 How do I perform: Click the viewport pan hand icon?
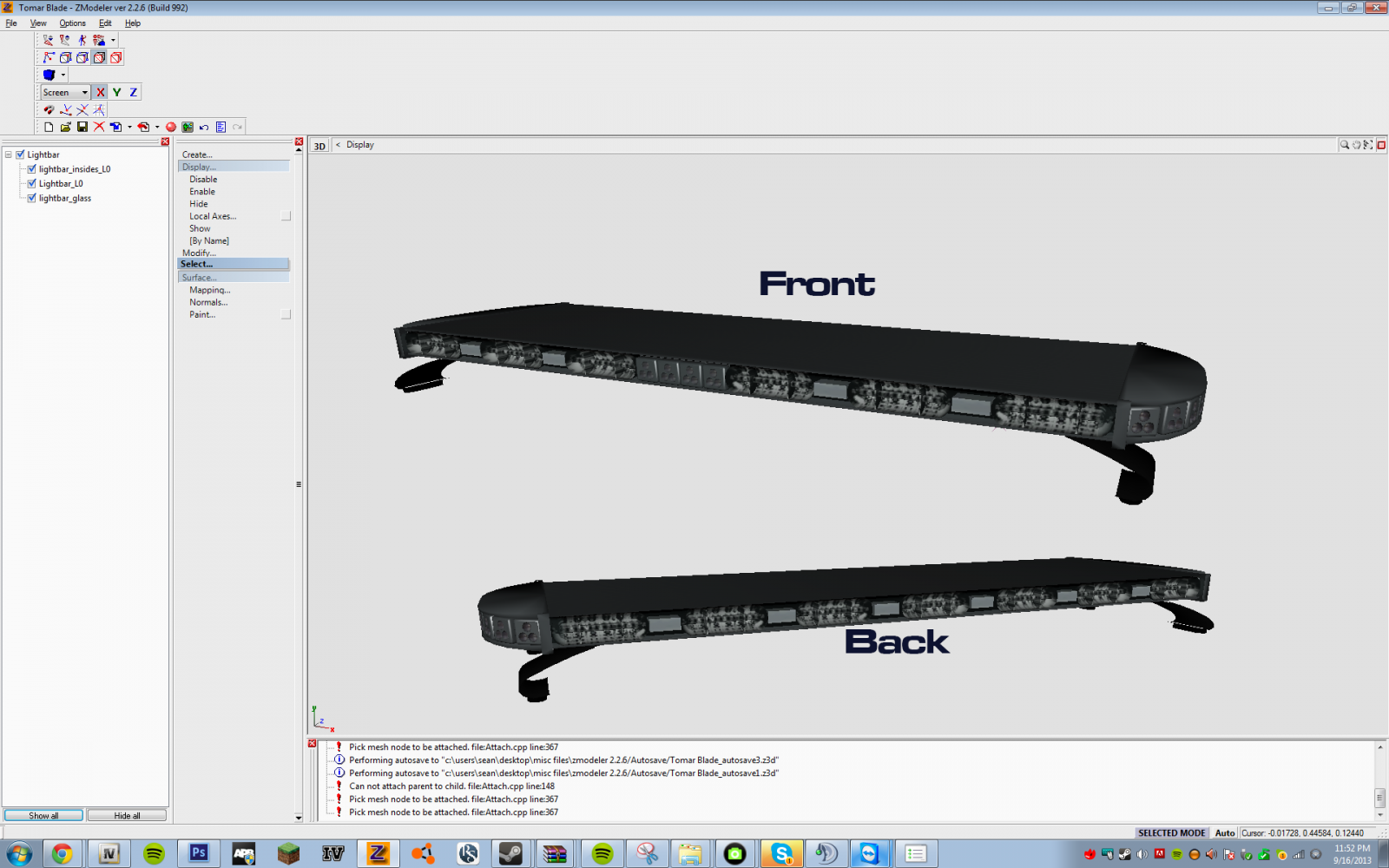click(1357, 145)
